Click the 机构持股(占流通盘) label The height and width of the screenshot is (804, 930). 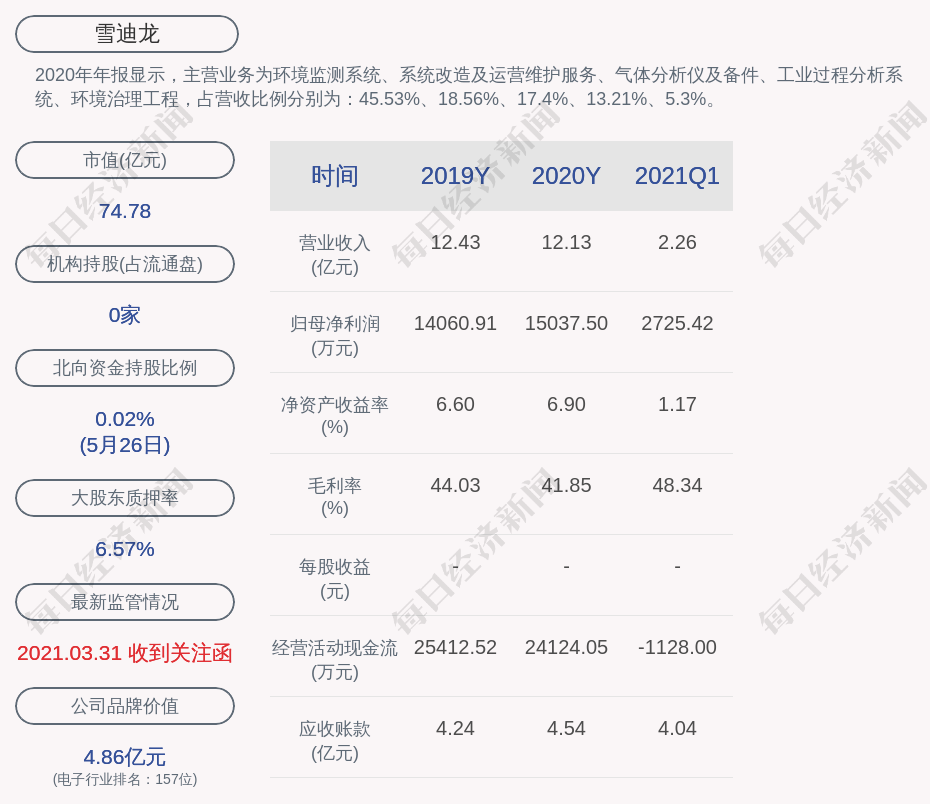(125, 264)
